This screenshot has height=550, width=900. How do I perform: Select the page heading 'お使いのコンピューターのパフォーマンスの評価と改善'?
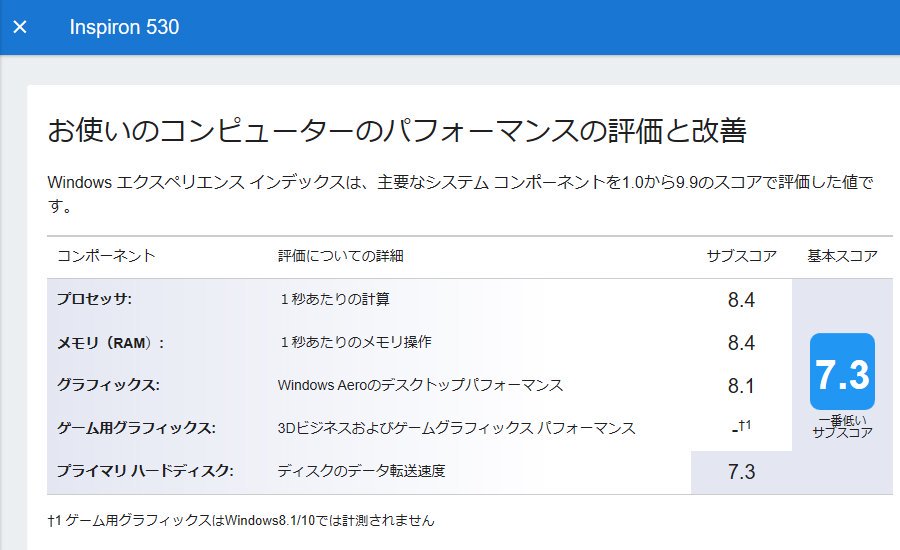pyautogui.click(x=397, y=131)
